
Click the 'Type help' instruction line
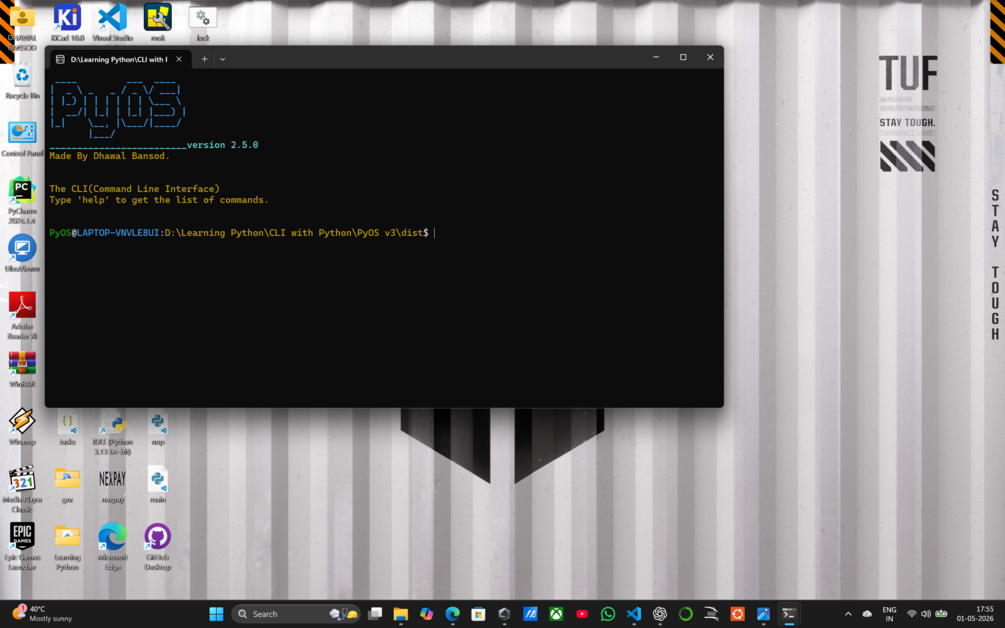point(159,200)
